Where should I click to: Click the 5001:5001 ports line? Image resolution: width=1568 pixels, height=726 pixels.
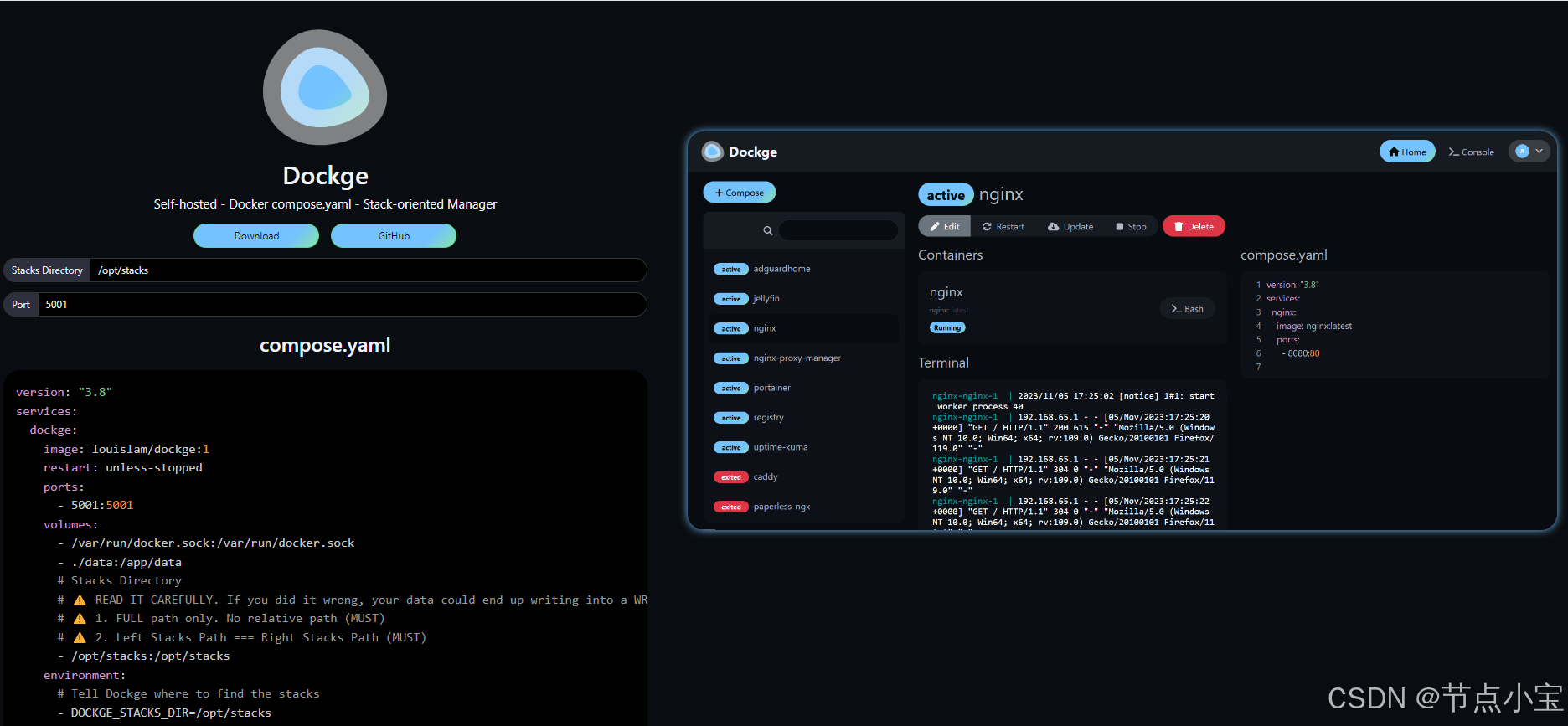95,506
